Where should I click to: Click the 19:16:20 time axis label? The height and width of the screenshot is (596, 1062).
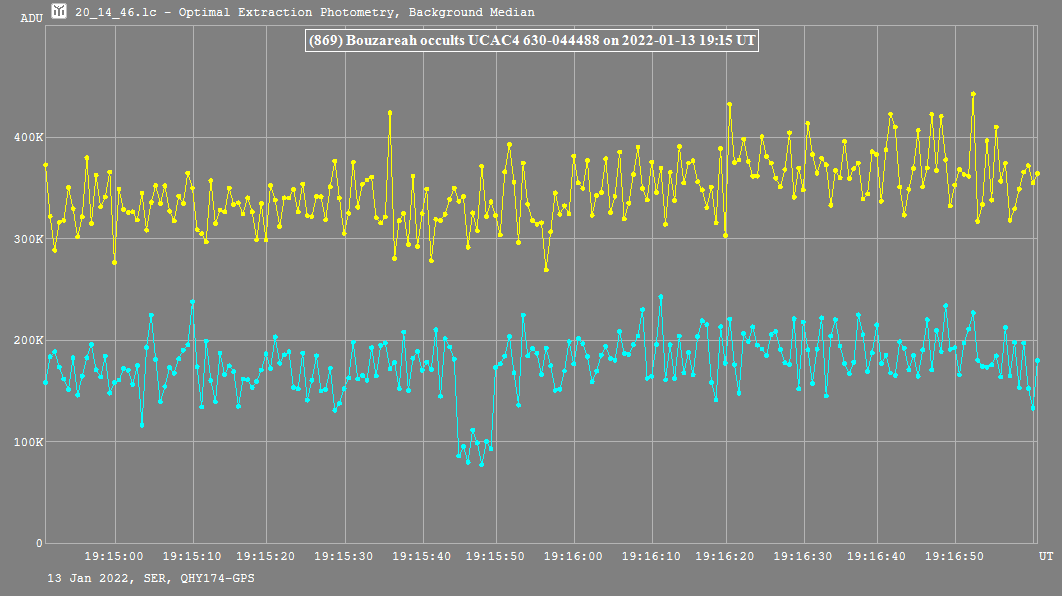click(727, 555)
